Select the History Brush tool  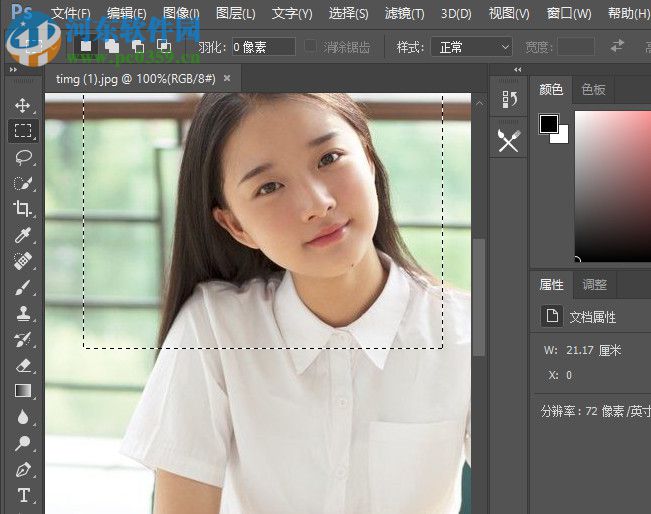coord(23,340)
